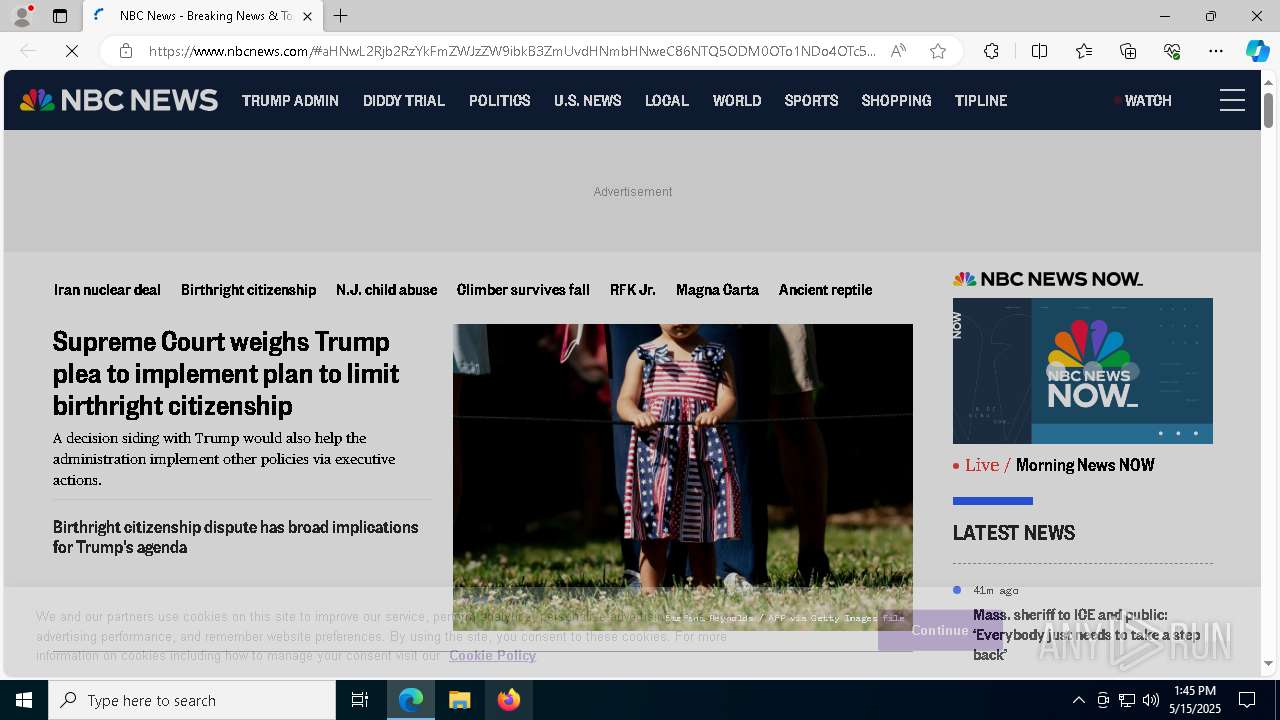Open Climber survives fall topic

point(523,289)
